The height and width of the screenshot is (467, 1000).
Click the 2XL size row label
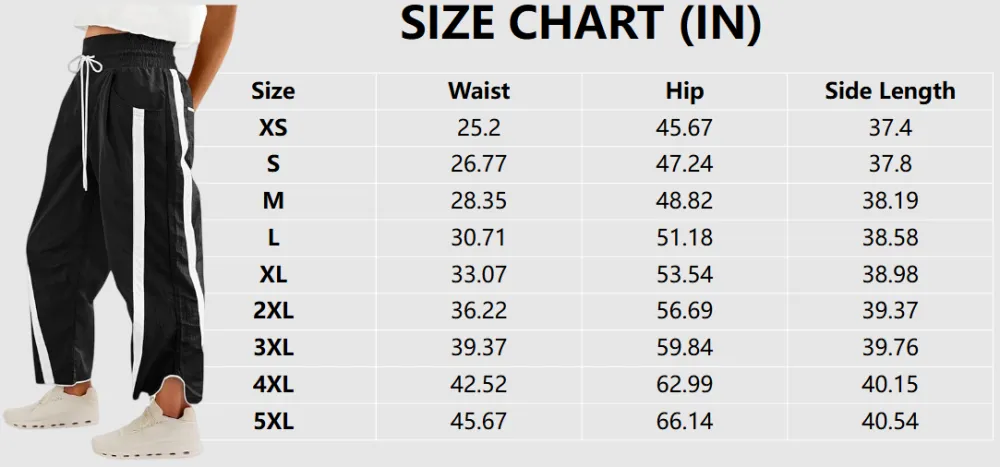[x=273, y=311]
